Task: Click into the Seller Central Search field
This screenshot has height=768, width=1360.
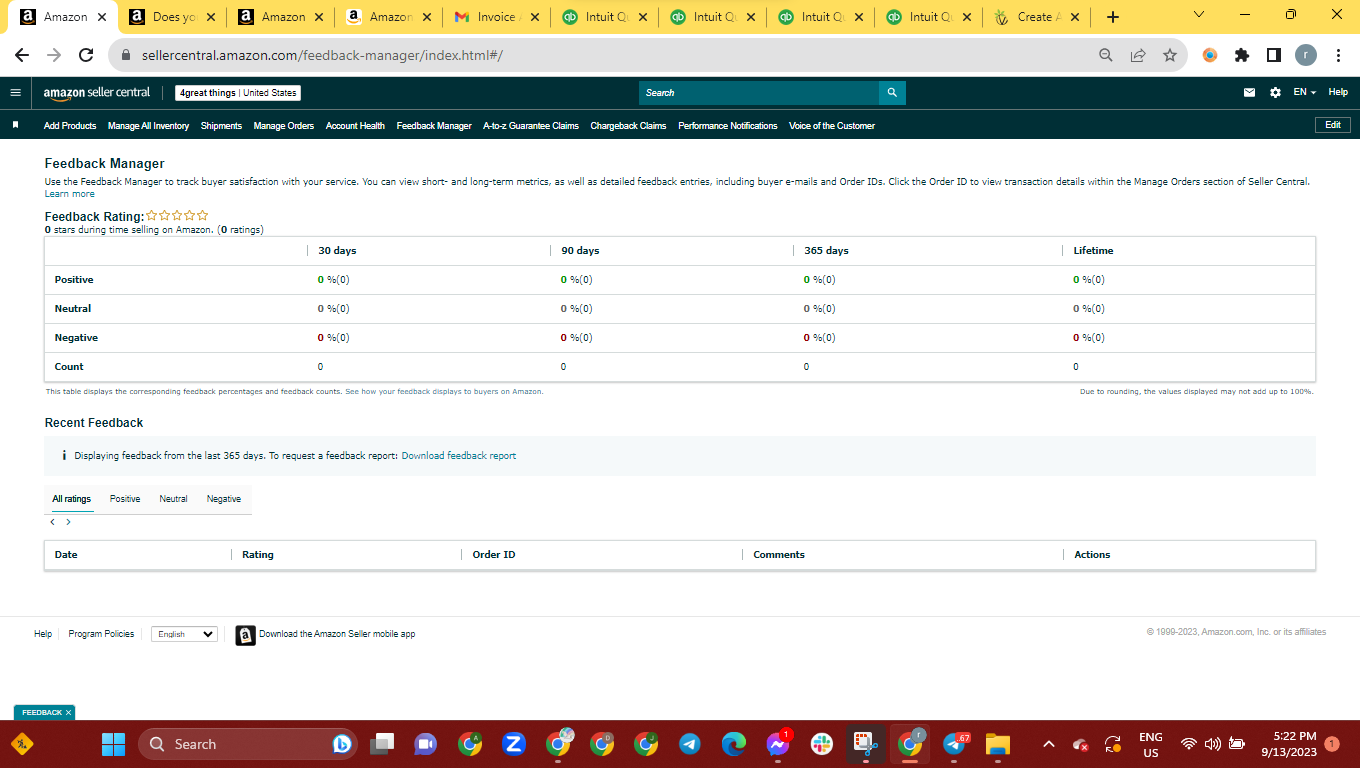Action: 759,92
